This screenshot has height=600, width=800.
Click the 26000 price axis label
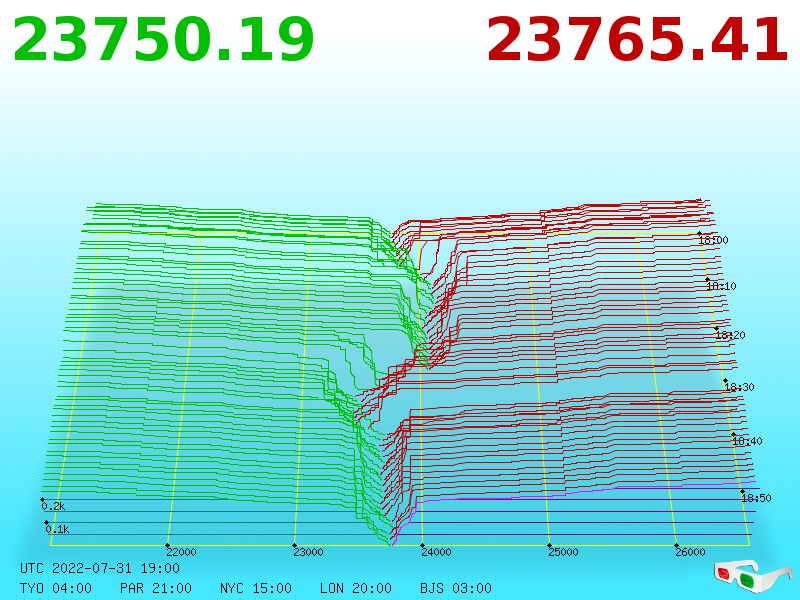(690, 552)
